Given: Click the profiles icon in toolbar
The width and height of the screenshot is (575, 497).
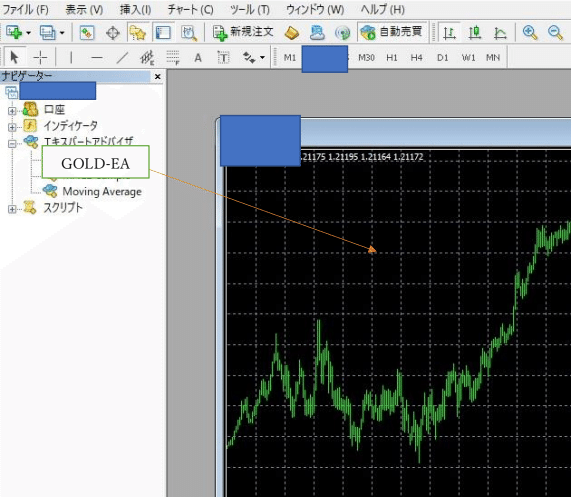Looking at the screenshot, I should pyautogui.click(x=48, y=33).
